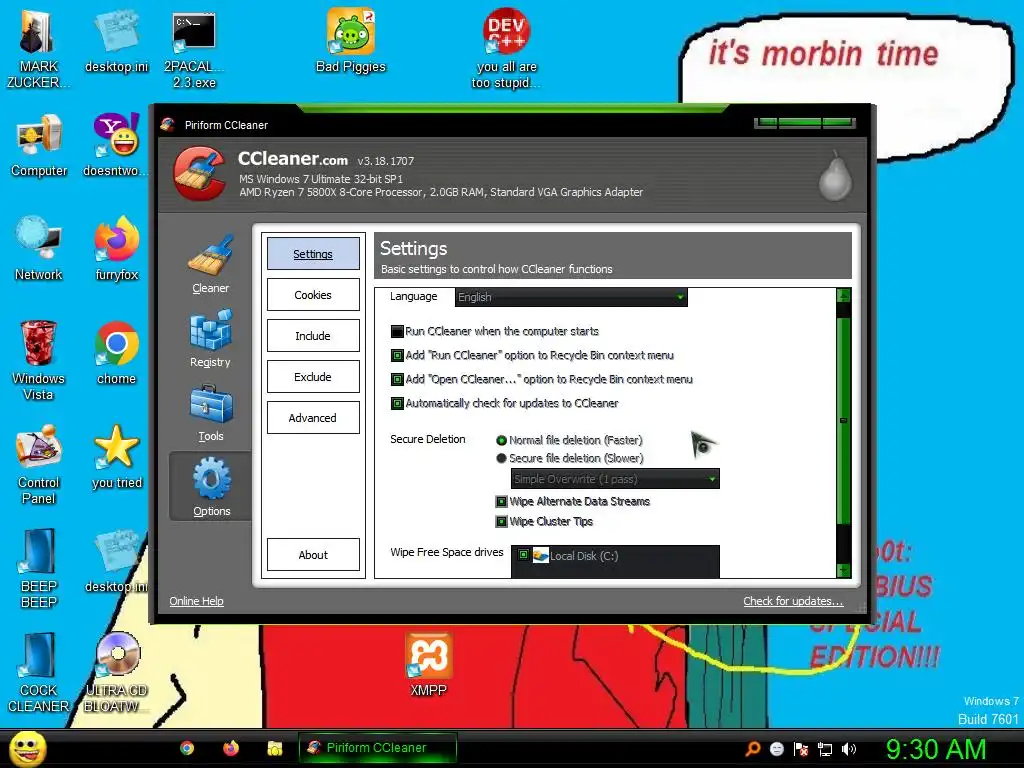Screen dimensions: 1024x768
Task: Select the top-left desktop.ini file
Action: tap(116, 40)
